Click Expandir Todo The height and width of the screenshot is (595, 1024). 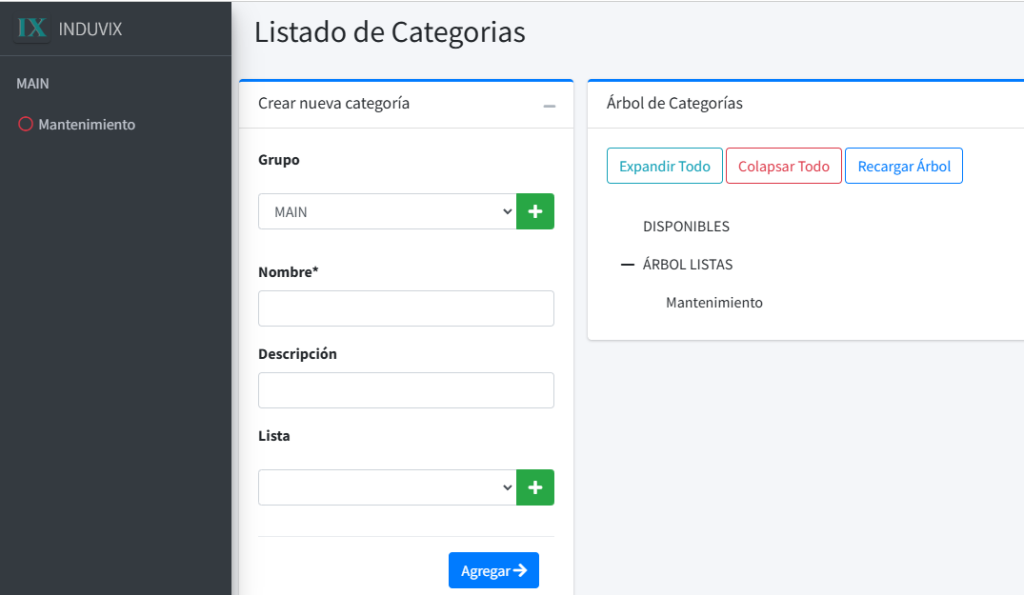(x=664, y=166)
